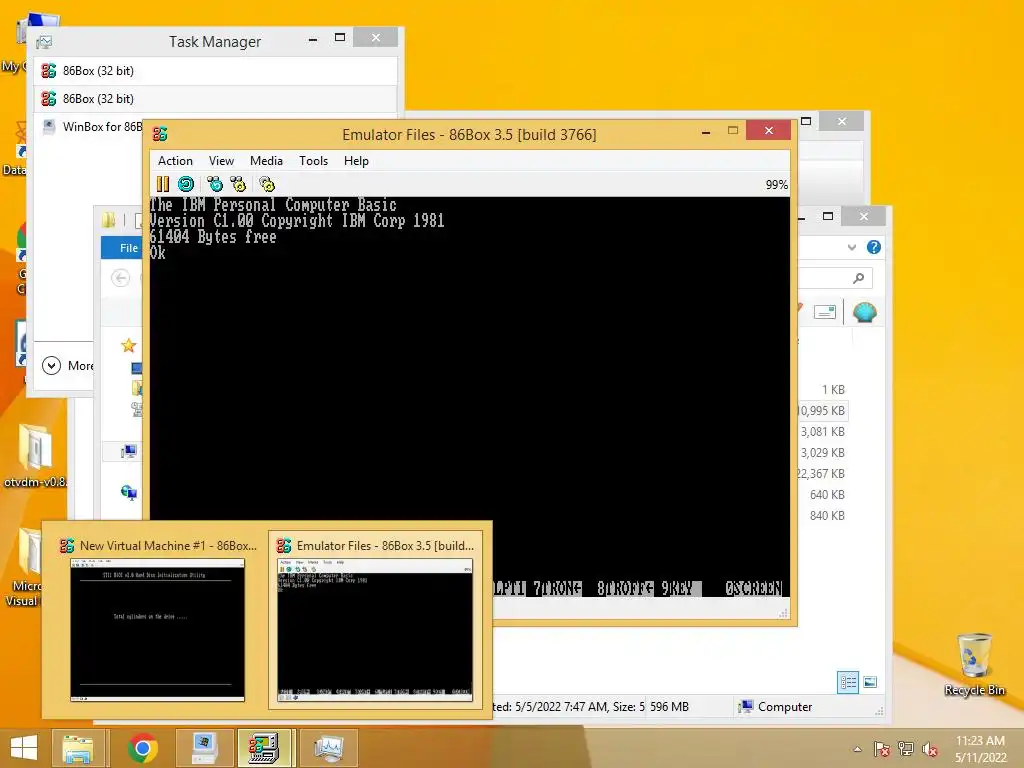The width and height of the screenshot is (1024, 768).
Task: Click the muted volume tray icon
Action: click(929, 749)
